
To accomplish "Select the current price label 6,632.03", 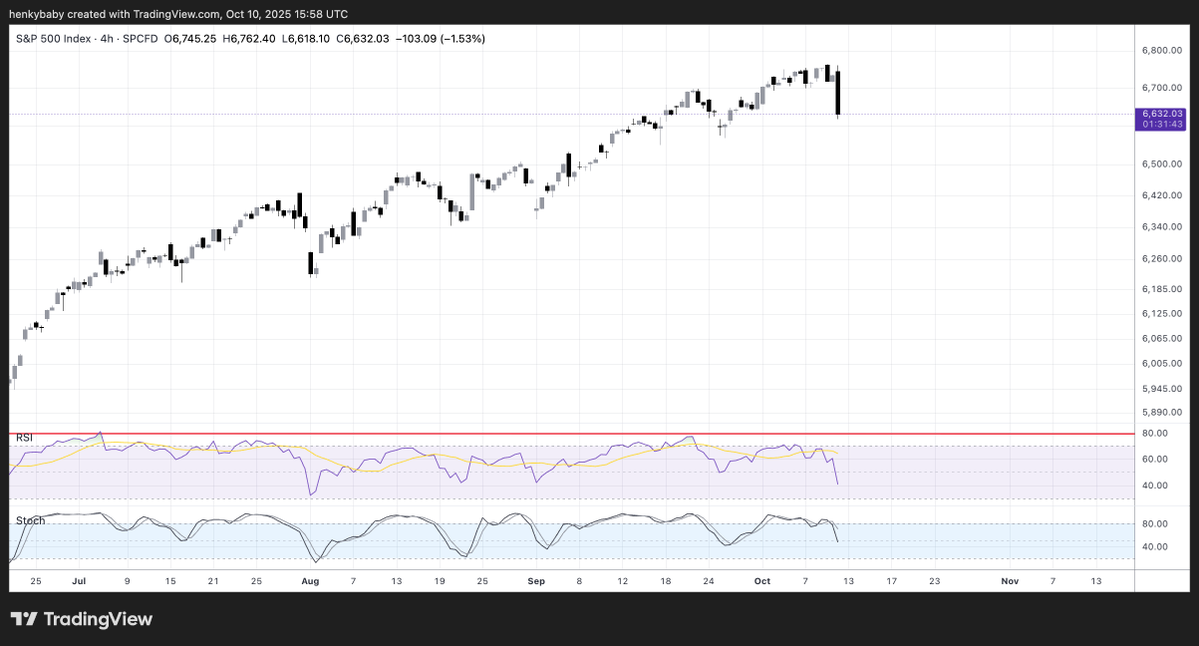I will (x=1161, y=114).
